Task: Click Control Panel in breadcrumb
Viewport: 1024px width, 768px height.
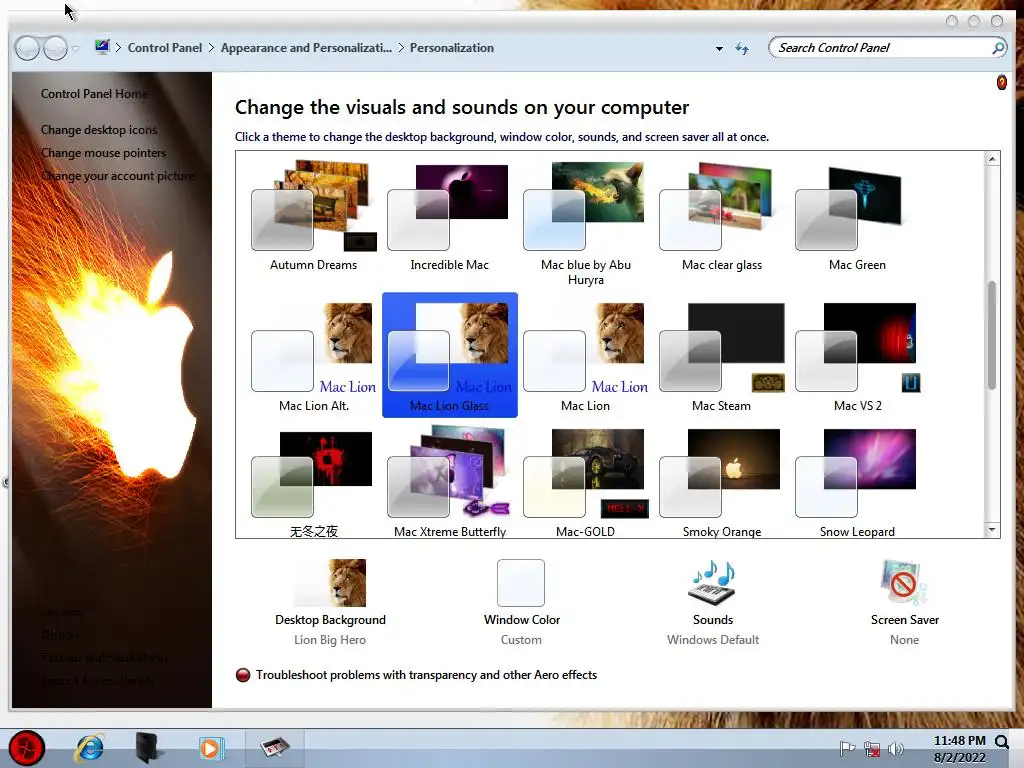Action: coord(165,48)
